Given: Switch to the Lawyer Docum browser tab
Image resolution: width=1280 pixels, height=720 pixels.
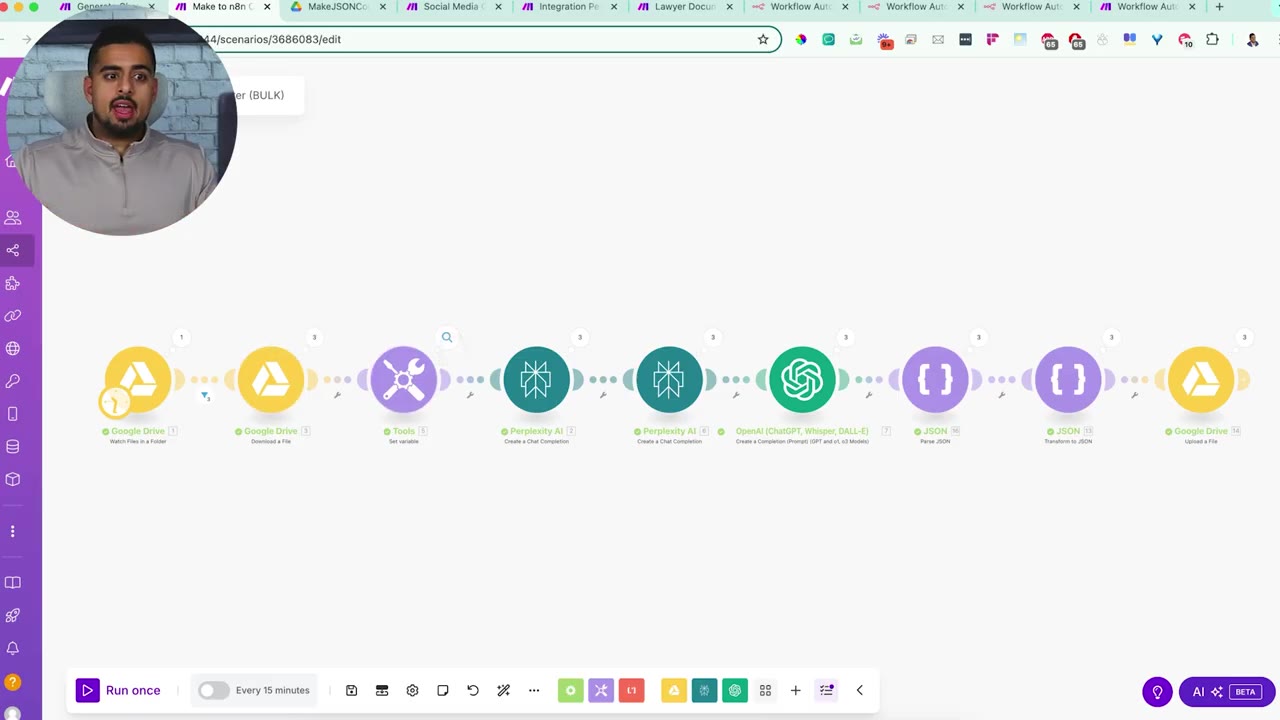Looking at the screenshot, I should pyautogui.click(x=685, y=7).
